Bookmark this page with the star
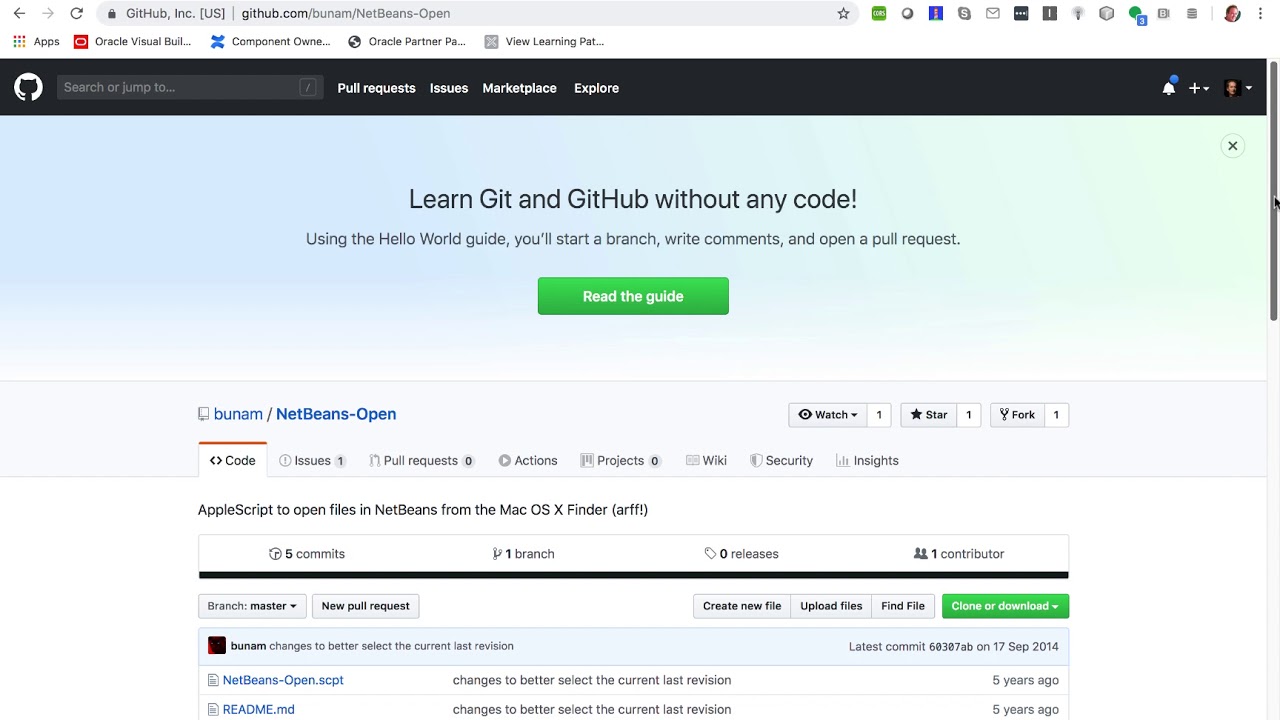The width and height of the screenshot is (1280, 720). point(843,13)
